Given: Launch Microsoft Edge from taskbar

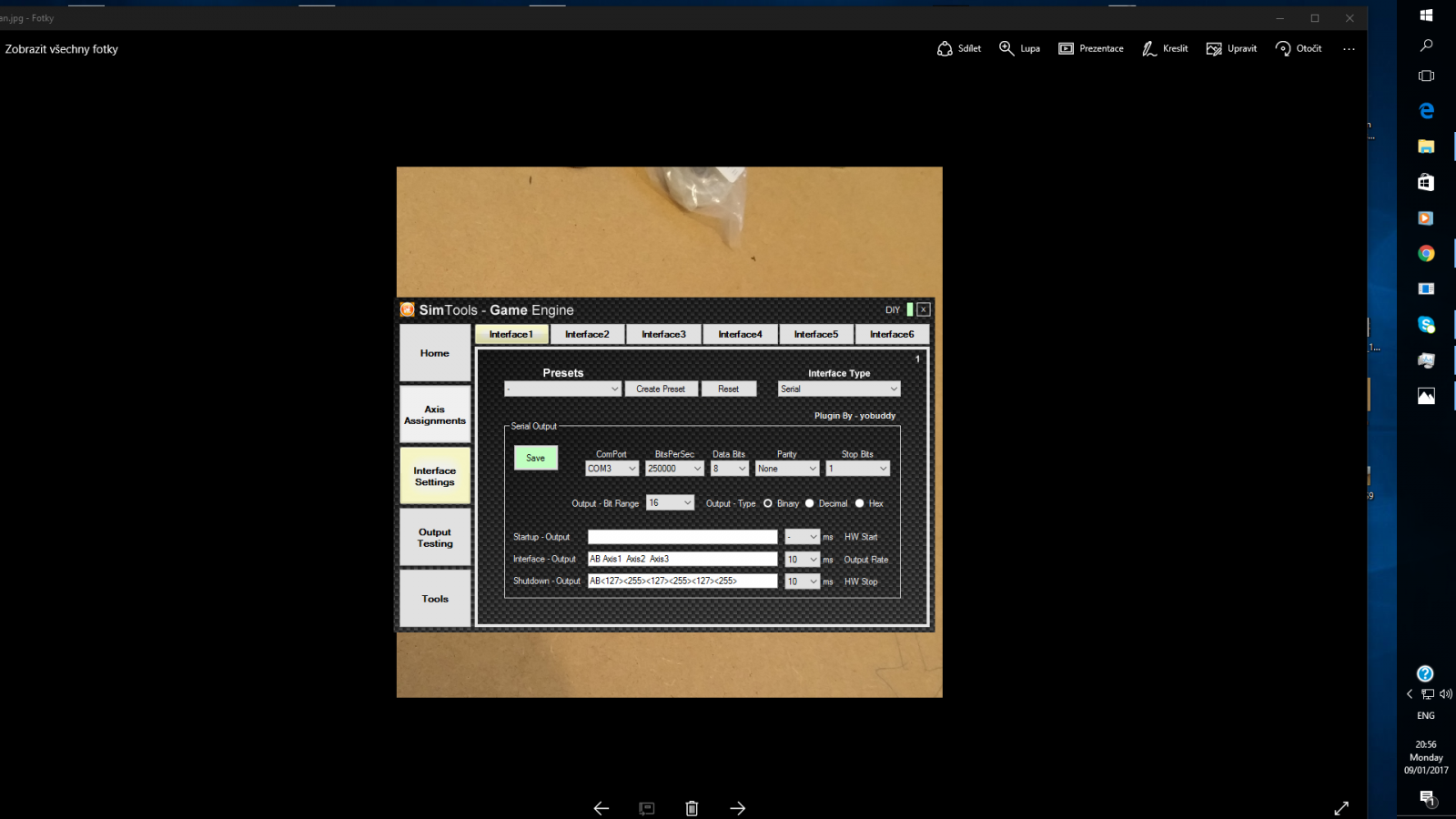Looking at the screenshot, I should point(1426,111).
